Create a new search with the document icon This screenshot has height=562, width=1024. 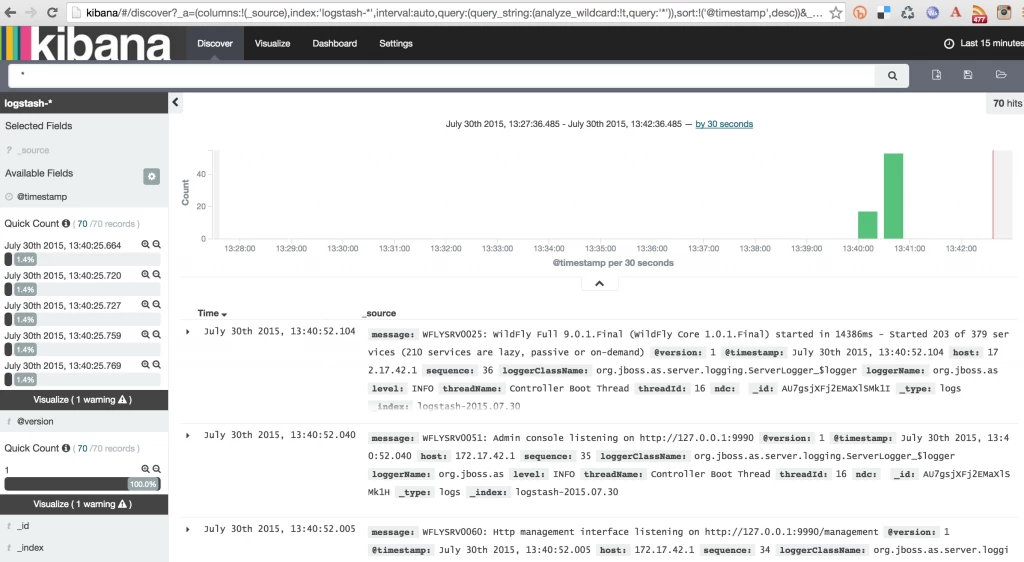(x=936, y=75)
